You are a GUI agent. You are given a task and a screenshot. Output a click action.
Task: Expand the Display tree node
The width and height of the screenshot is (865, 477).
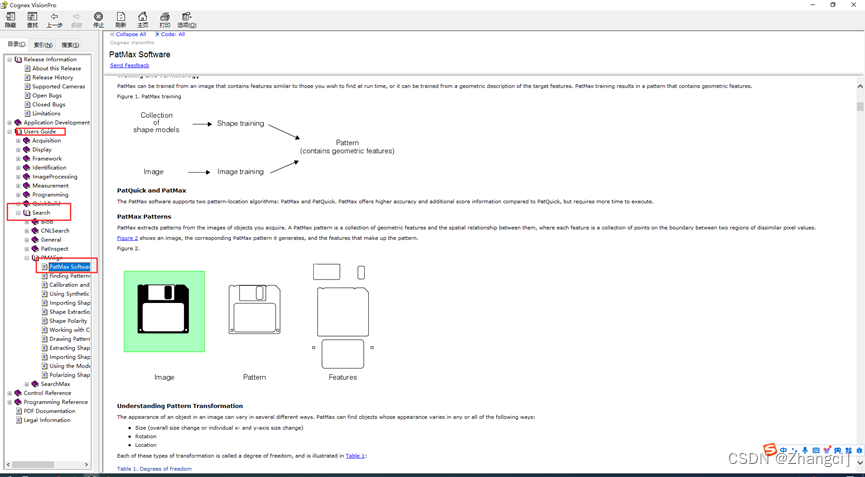point(18,149)
